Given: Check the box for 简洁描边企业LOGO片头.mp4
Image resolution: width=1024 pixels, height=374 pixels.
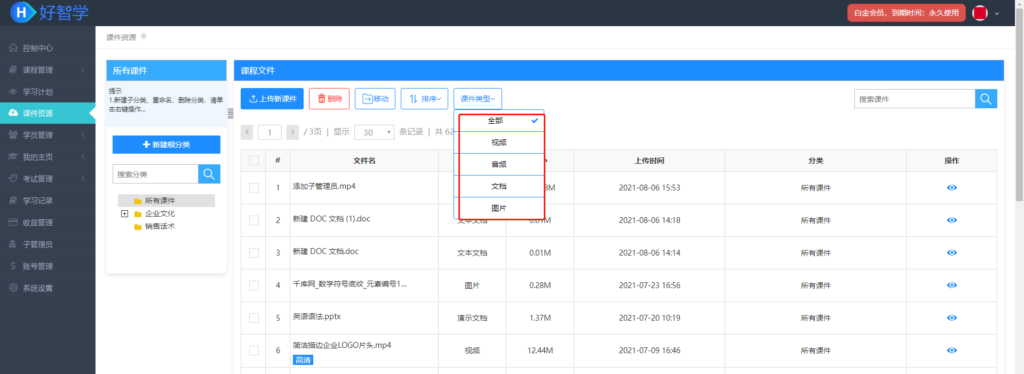Looking at the screenshot, I should tap(254, 351).
